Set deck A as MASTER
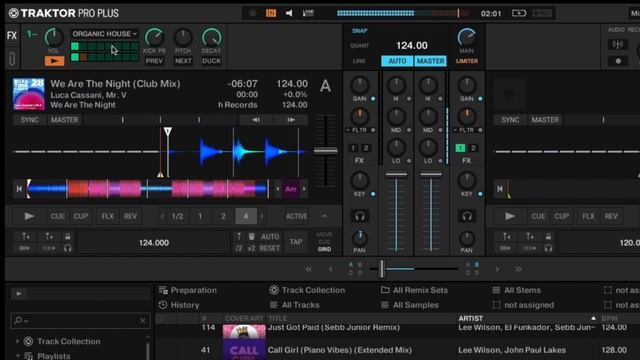The height and width of the screenshot is (360, 640). tap(64, 120)
